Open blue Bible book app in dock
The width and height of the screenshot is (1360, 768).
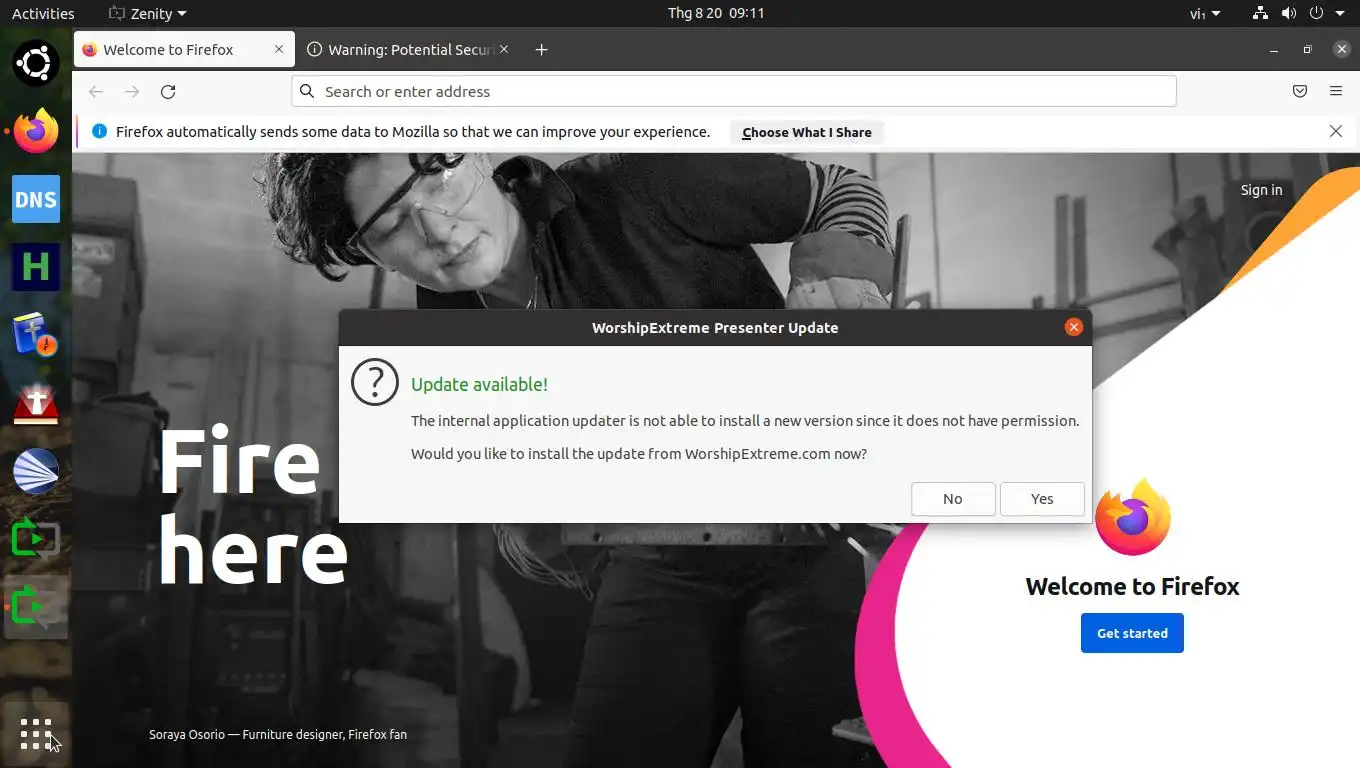point(36,335)
